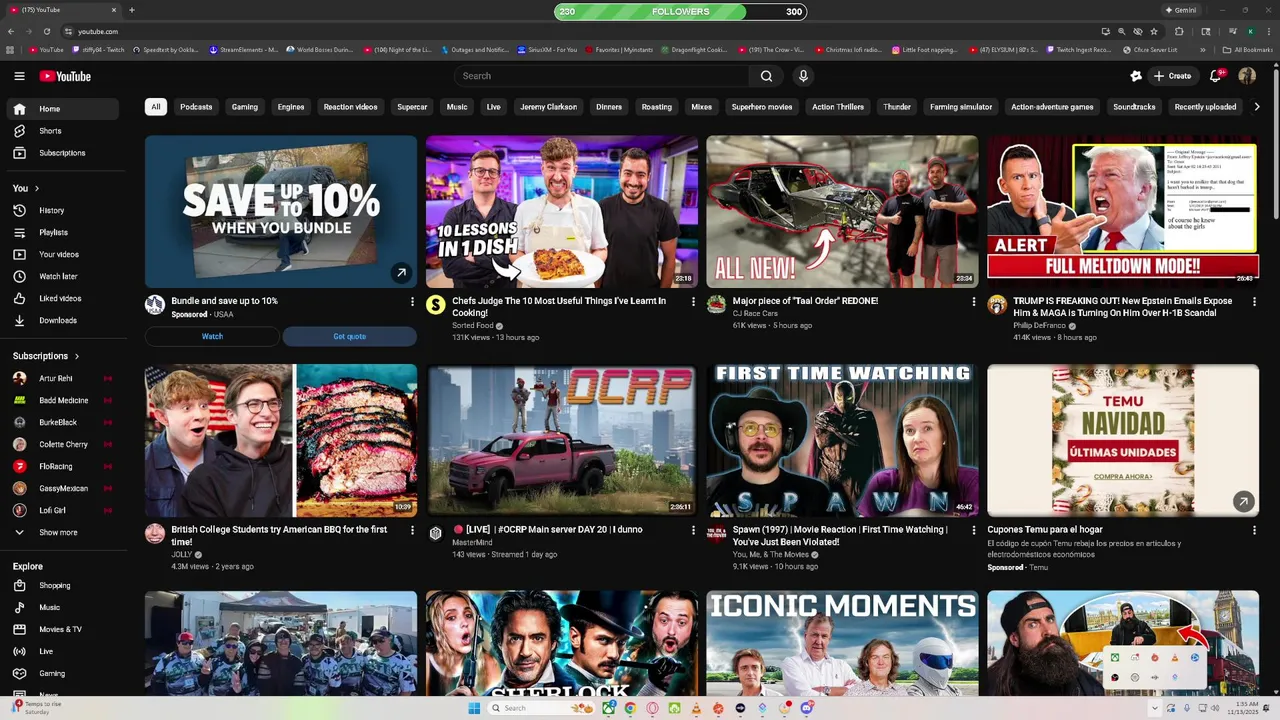Click the Watch button on USAA ad
The width and height of the screenshot is (1280, 720).
click(212, 336)
